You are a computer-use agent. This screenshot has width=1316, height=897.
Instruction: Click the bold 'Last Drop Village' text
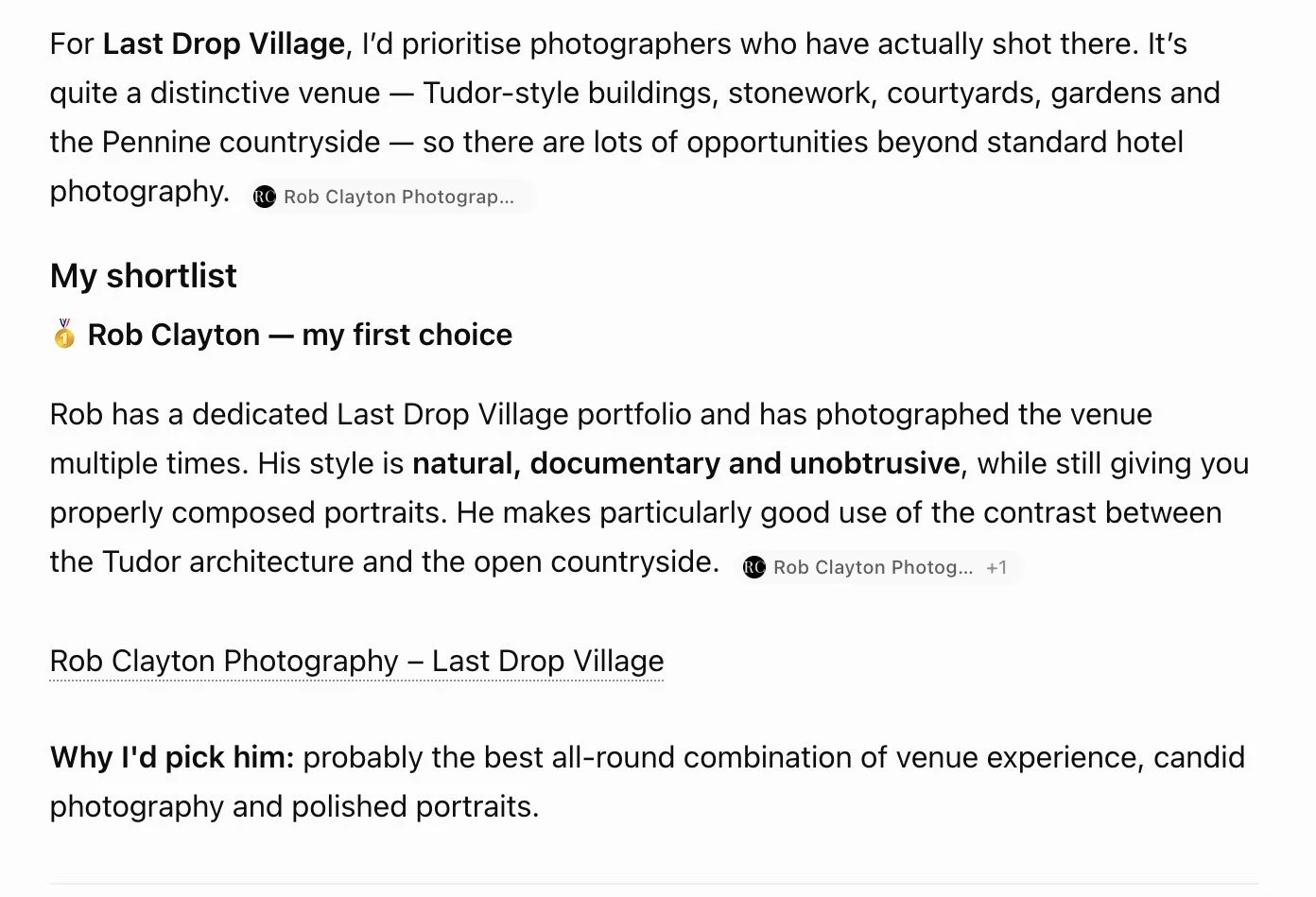[223, 43]
